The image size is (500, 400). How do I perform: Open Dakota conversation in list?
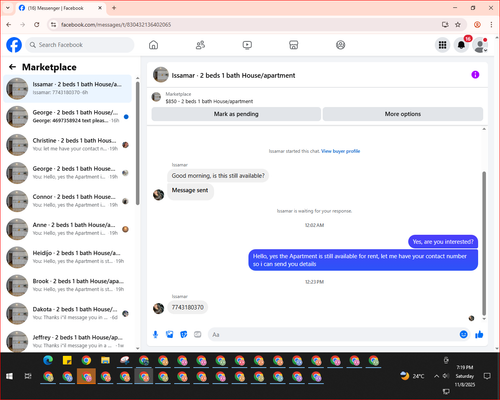point(68,313)
